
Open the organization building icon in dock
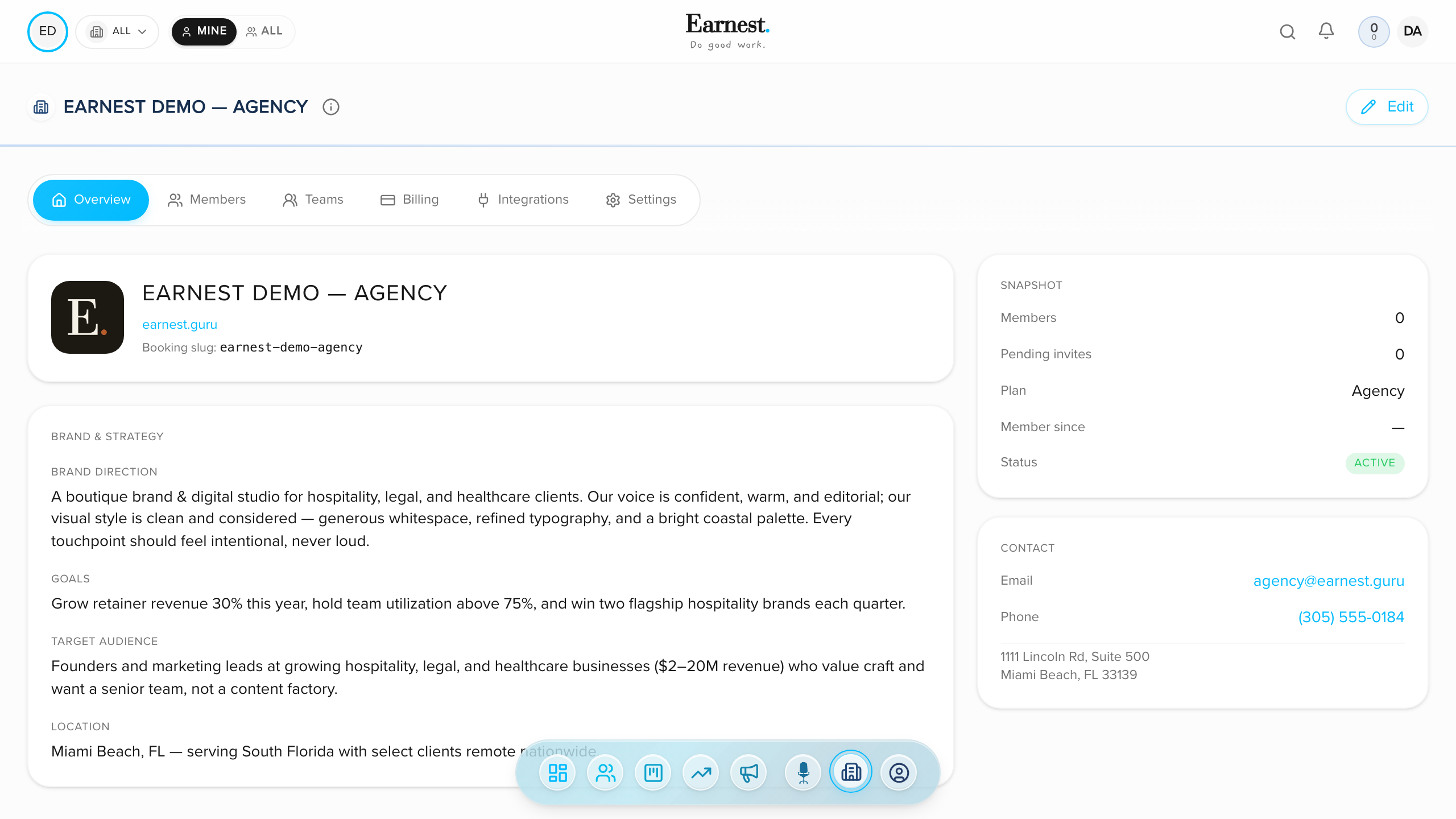pos(851,772)
